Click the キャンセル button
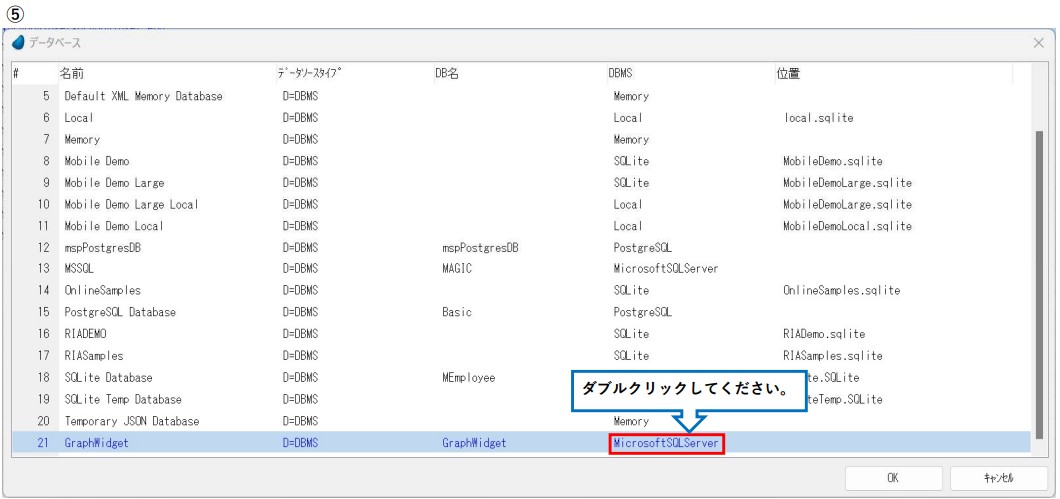The width and height of the screenshot is (1060, 499). pyautogui.click(x=996, y=478)
